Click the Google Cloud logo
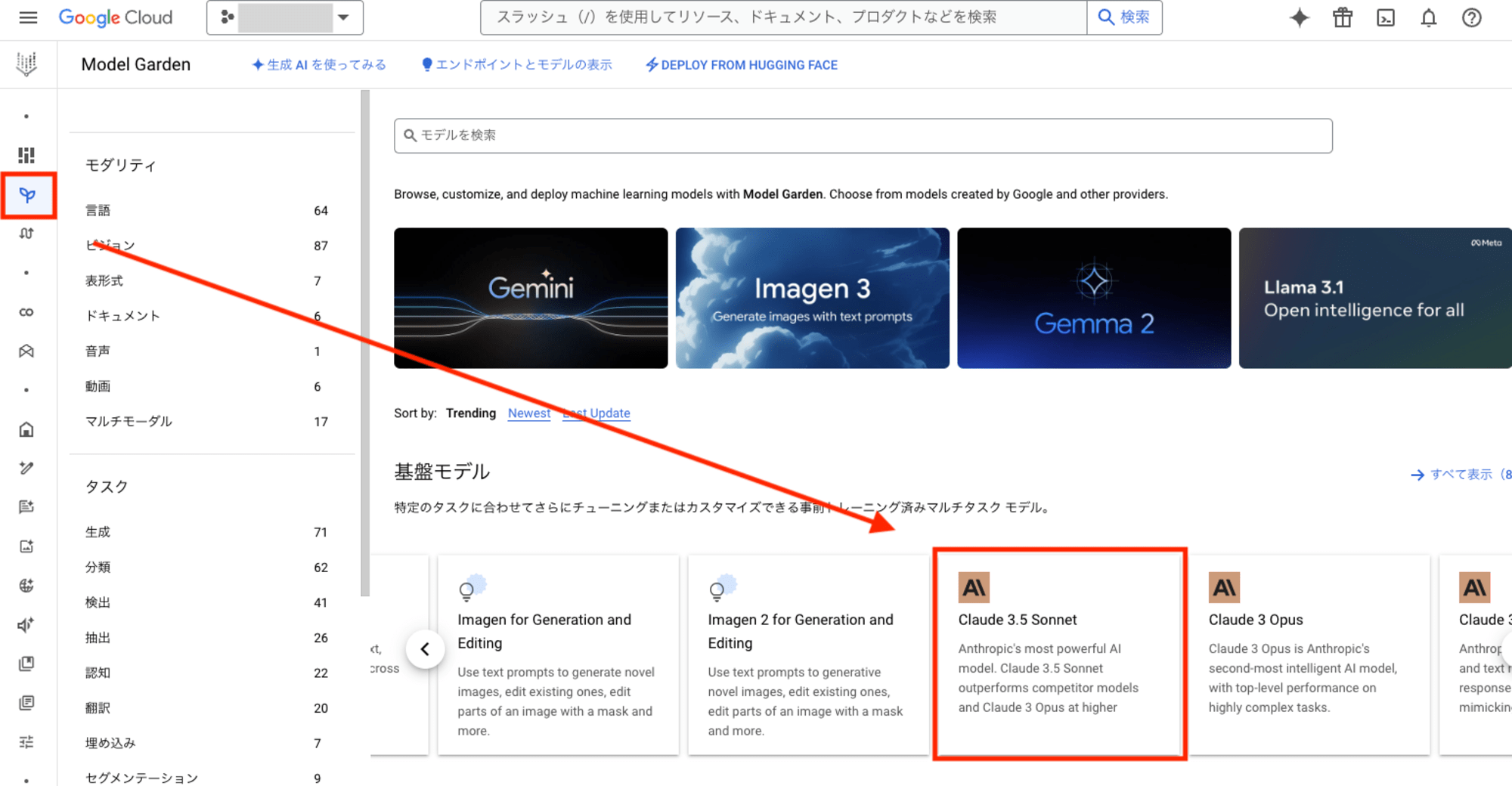Screen dimensions: 1512x786 pyautogui.click(x=116, y=17)
